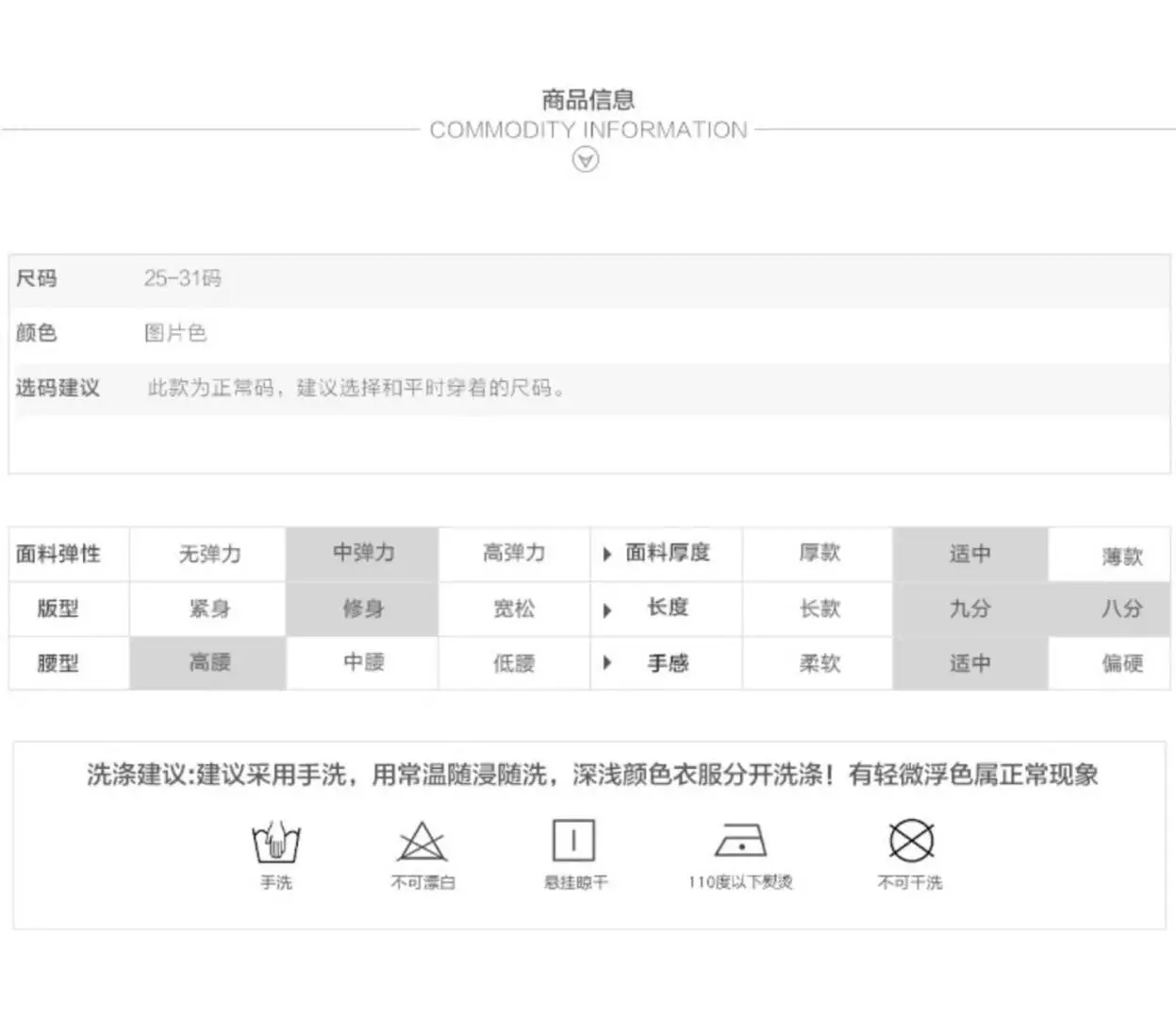The height and width of the screenshot is (1018, 1176).
Task: Click the 无弹力 cell
Action: (208, 554)
